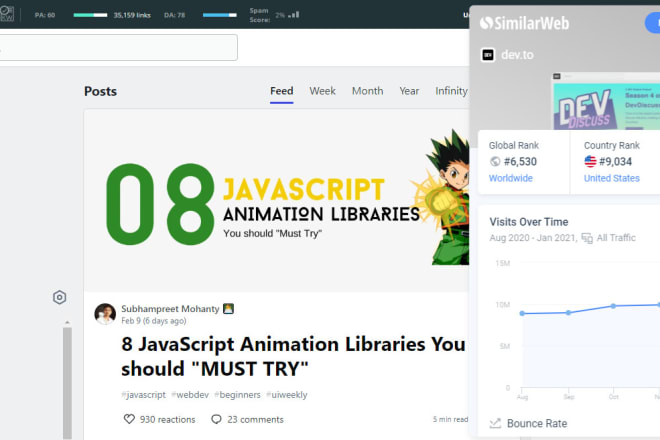The image size is (660, 440).
Task: Click the 930 reactions button
Action: tap(160, 419)
